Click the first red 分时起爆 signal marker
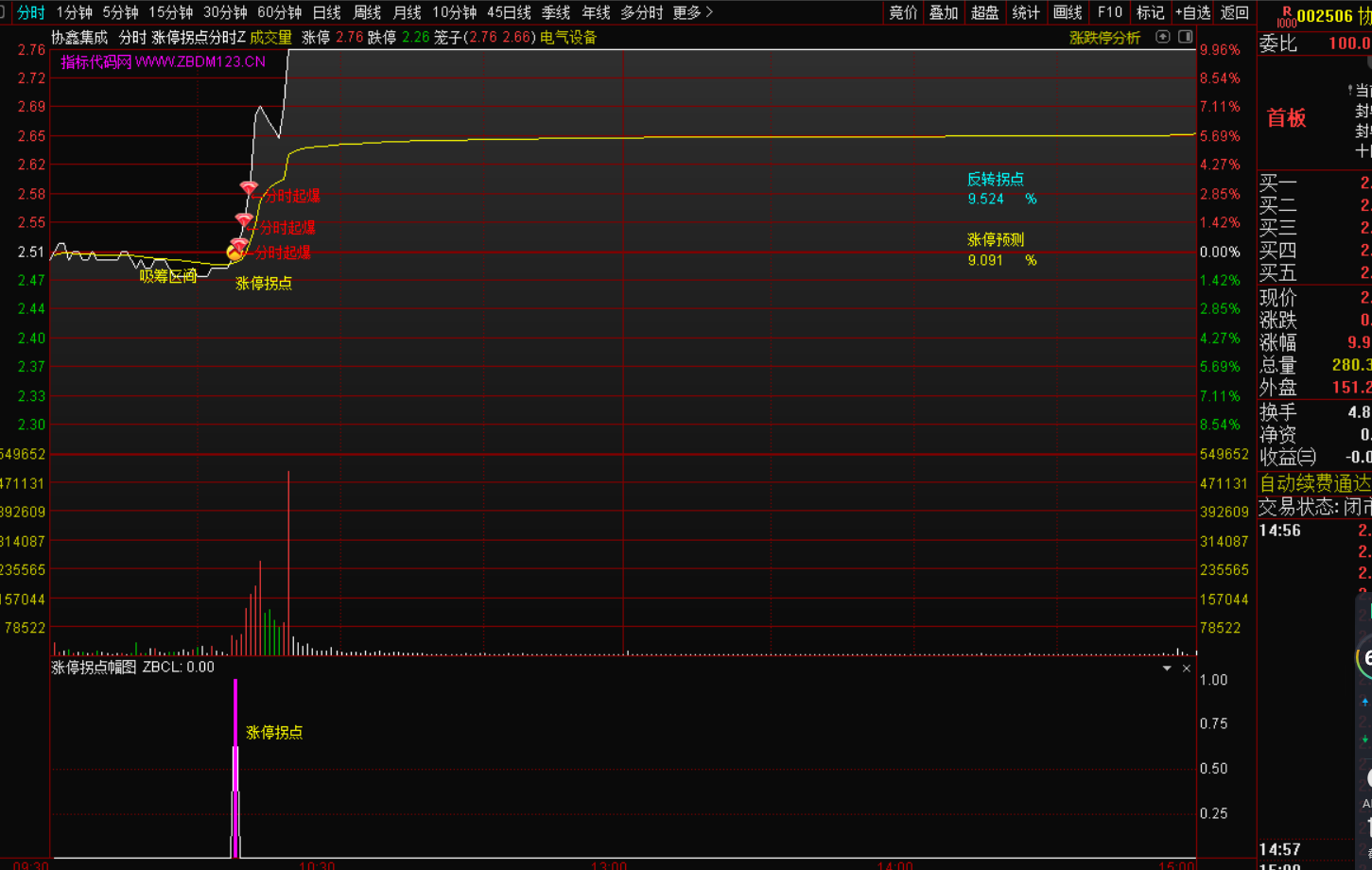Viewport: 1372px width, 870px height. (x=249, y=189)
